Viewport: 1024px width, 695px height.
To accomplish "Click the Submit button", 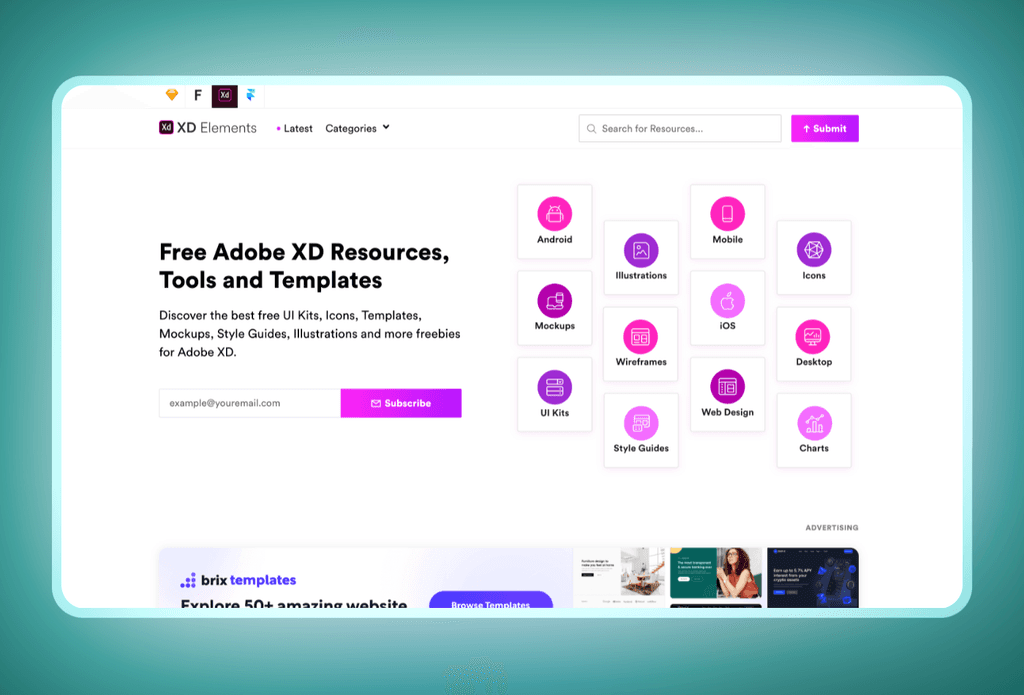I will (x=824, y=128).
